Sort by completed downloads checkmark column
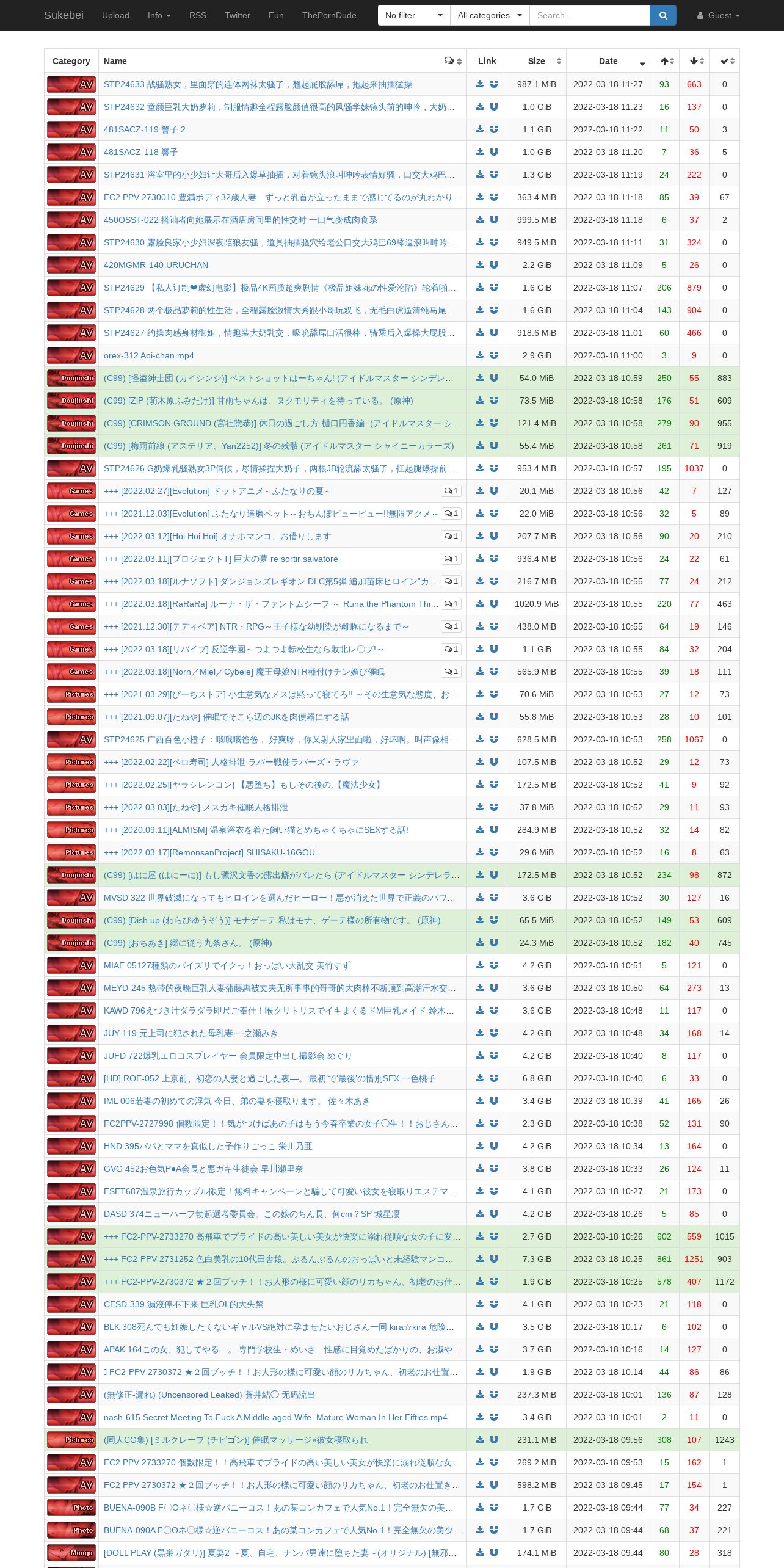Screen dimensions: 784x1568 (725, 61)
